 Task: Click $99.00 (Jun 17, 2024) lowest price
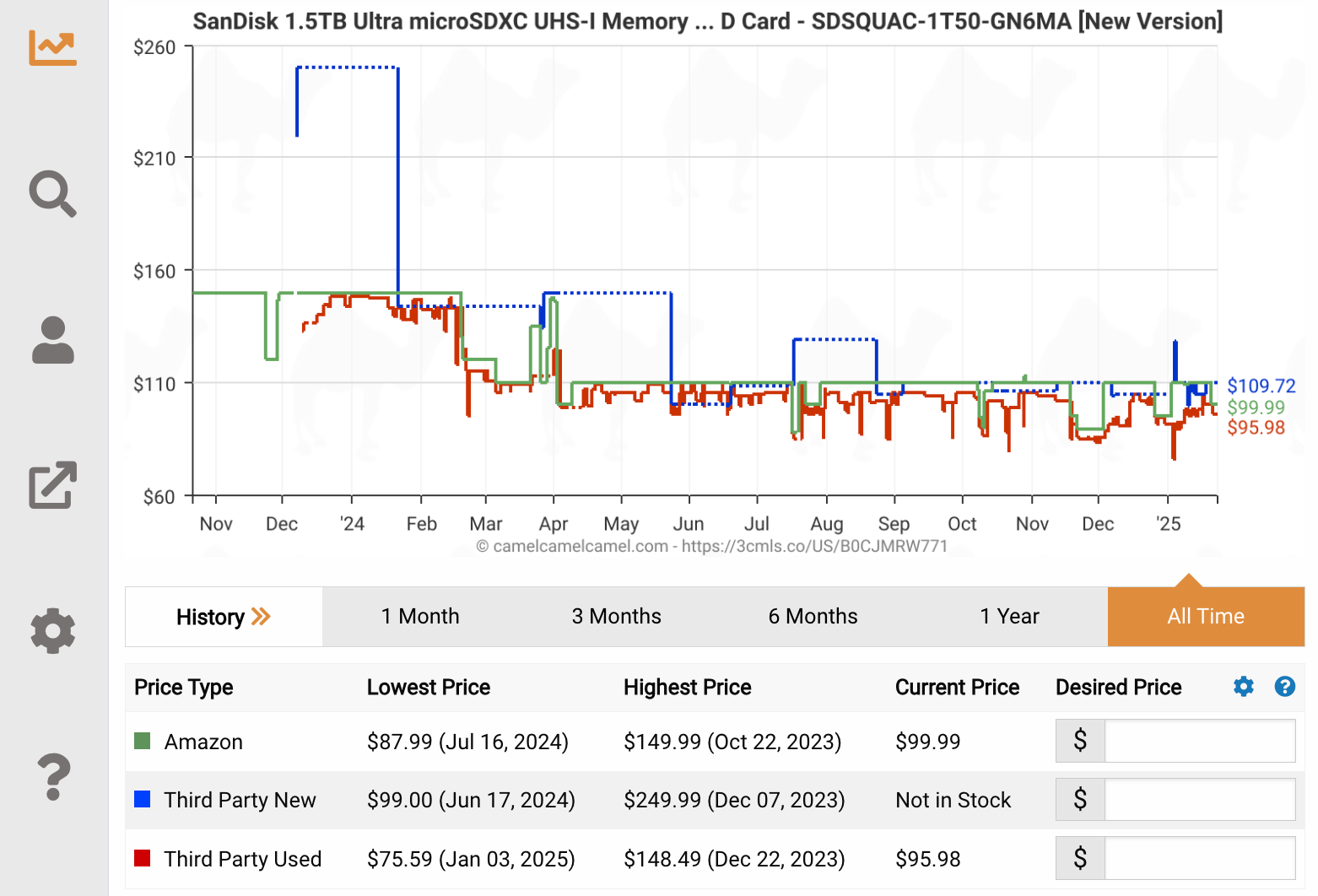(x=471, y=800)
